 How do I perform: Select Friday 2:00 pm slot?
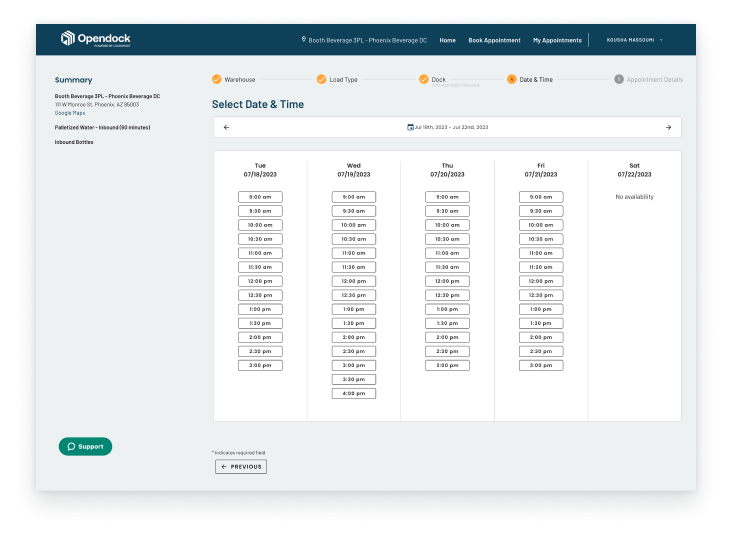pyautogui.click(x=541, y=337)
